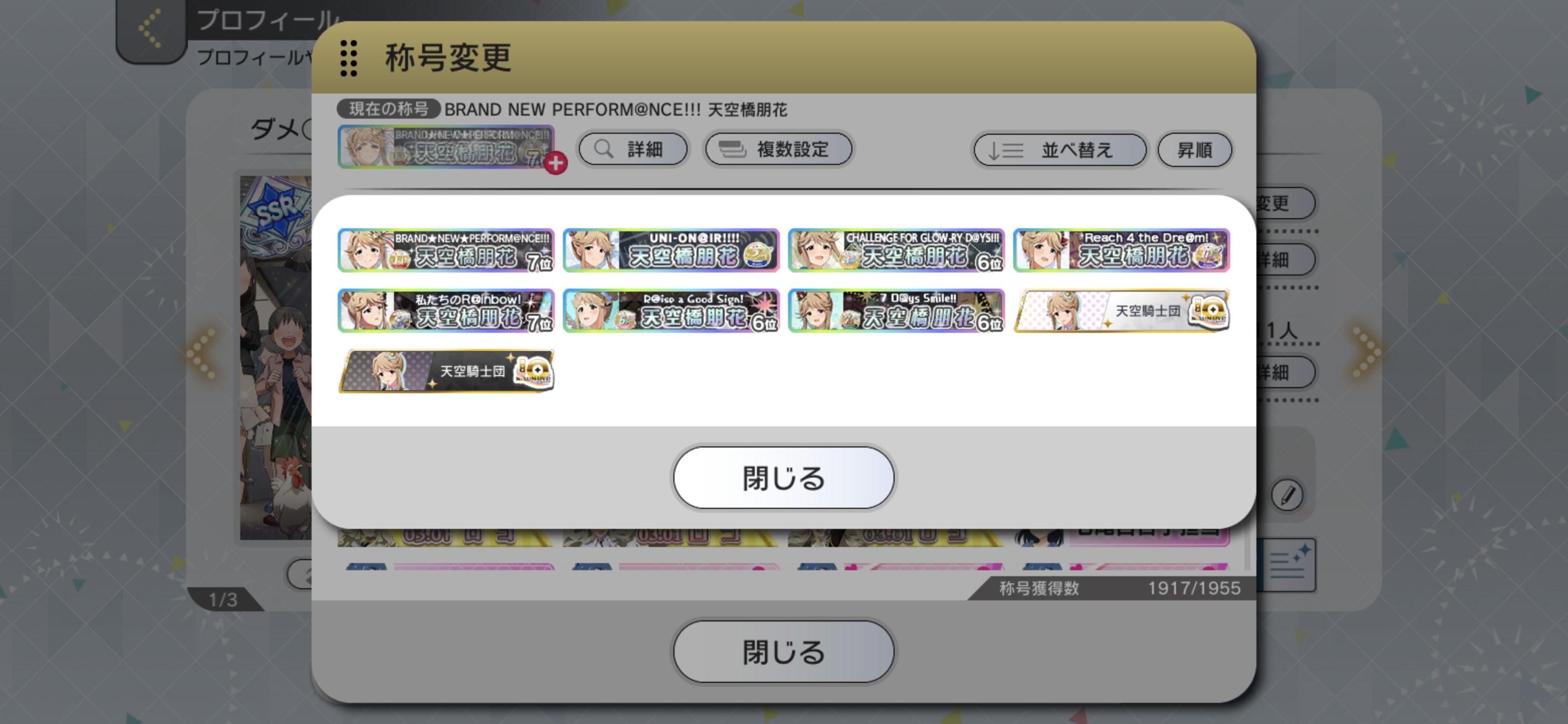Viewport: 1568px width, 724px height.
Task: Select 7 D@ys Smile title badge
Action: point(896,311)
